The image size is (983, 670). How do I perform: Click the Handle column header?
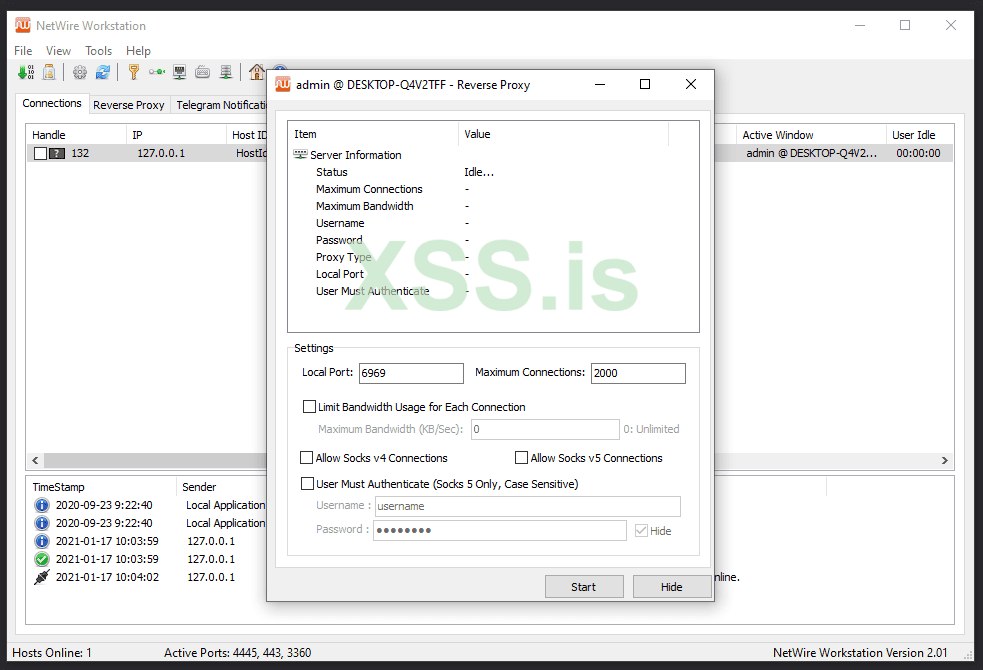point(76,135)
